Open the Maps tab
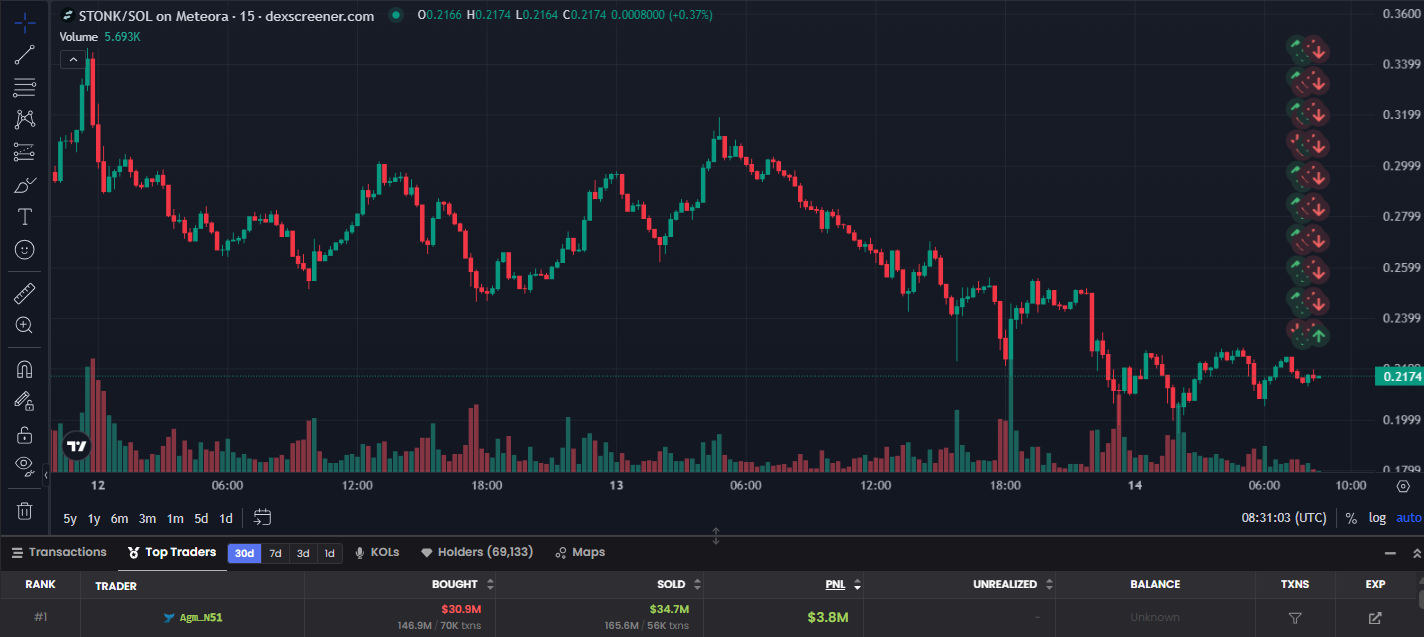This screenshot has height=637, width=1424. (580, 552)
